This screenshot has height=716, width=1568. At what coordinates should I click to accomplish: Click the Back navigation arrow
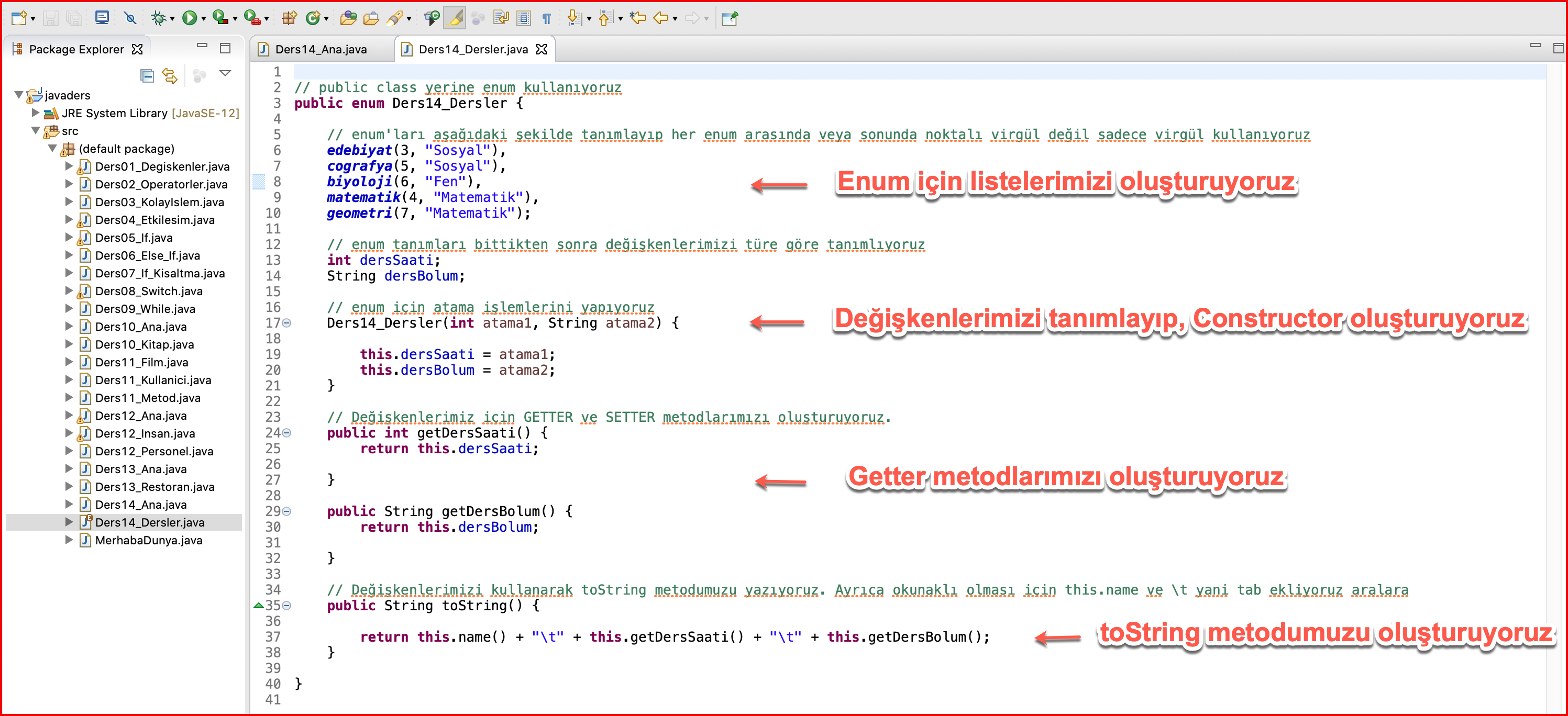[x=661, y=18]
